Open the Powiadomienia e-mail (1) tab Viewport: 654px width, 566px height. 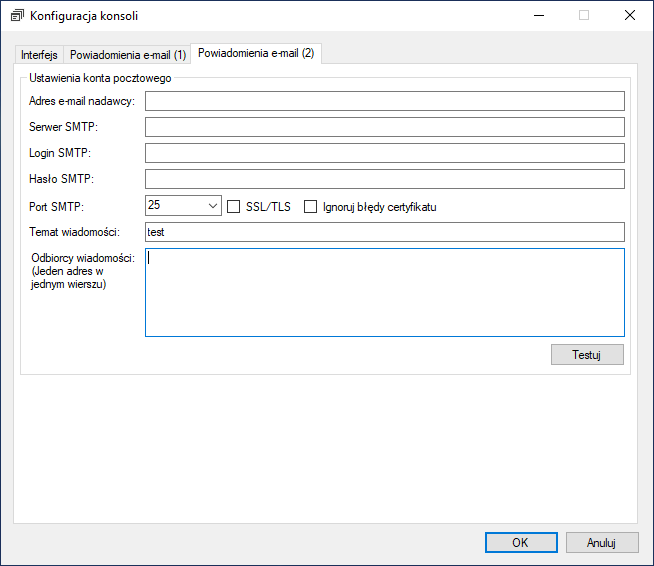128,55
